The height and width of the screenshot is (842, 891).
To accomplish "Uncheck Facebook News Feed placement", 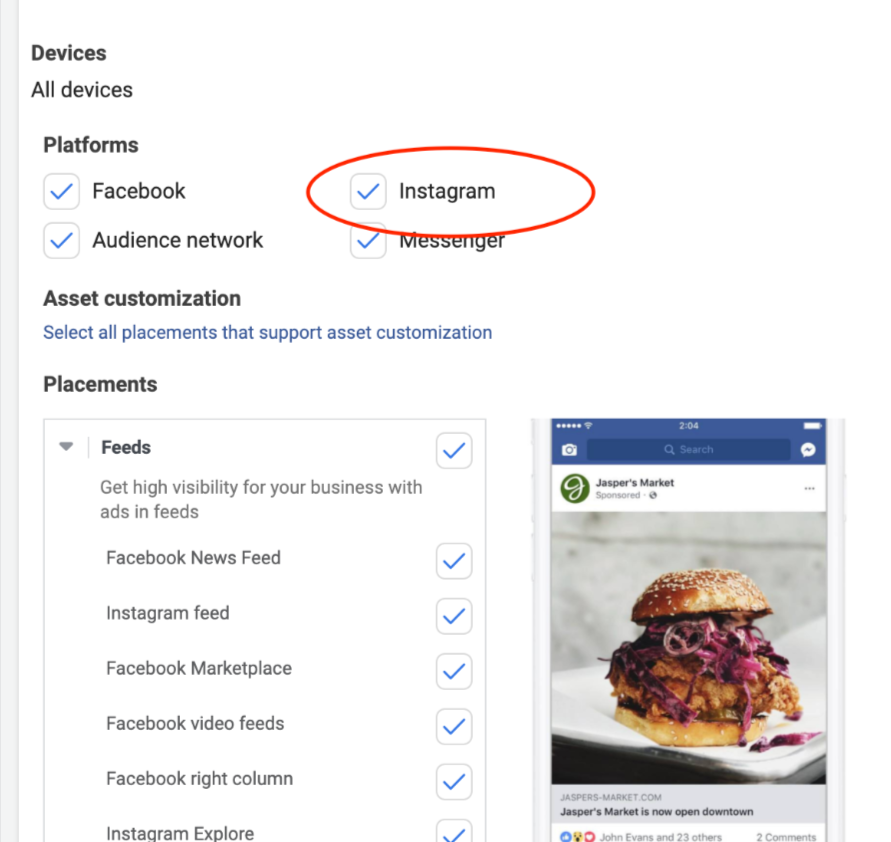I will (454, 561).
